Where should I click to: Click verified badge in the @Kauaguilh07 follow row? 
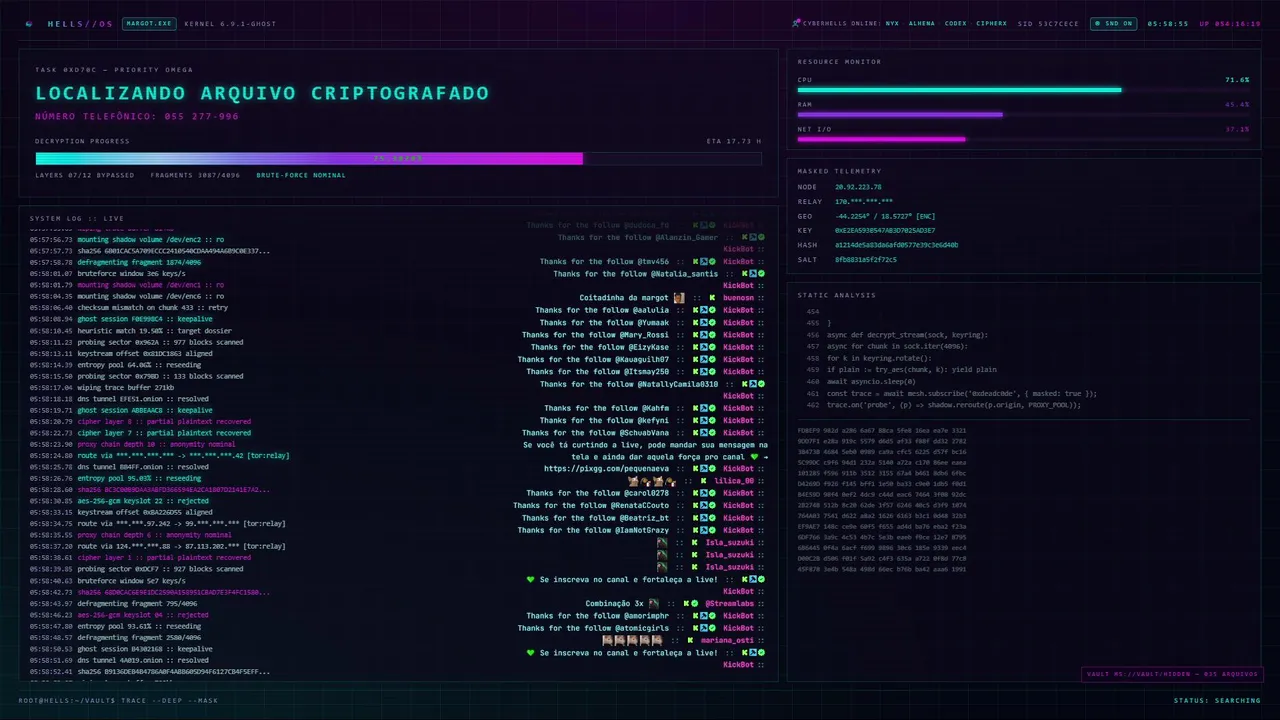point(712,359)
